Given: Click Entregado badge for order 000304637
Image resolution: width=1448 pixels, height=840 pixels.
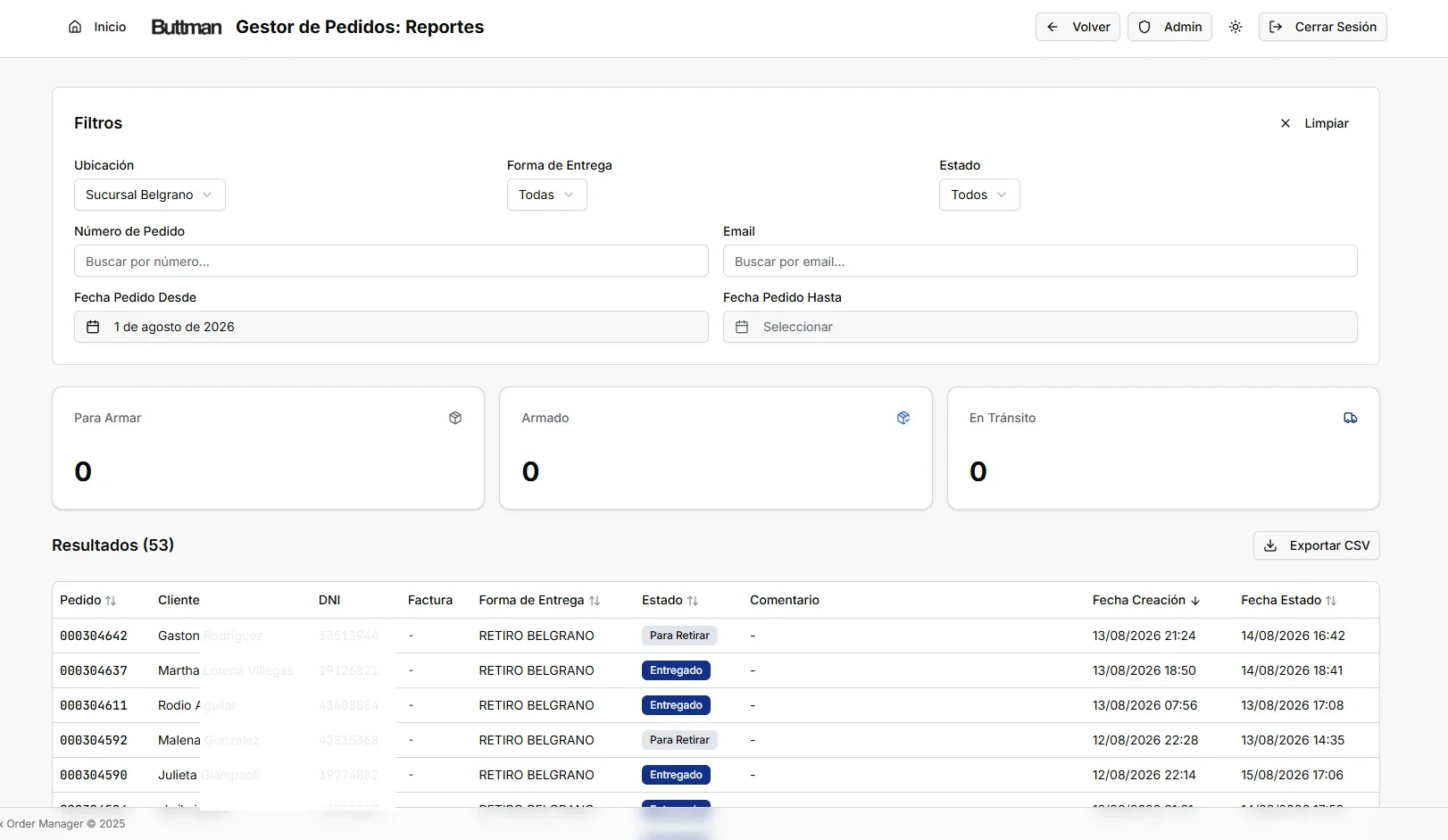Looking at the screenshot, I should click(x=676, y=670).
